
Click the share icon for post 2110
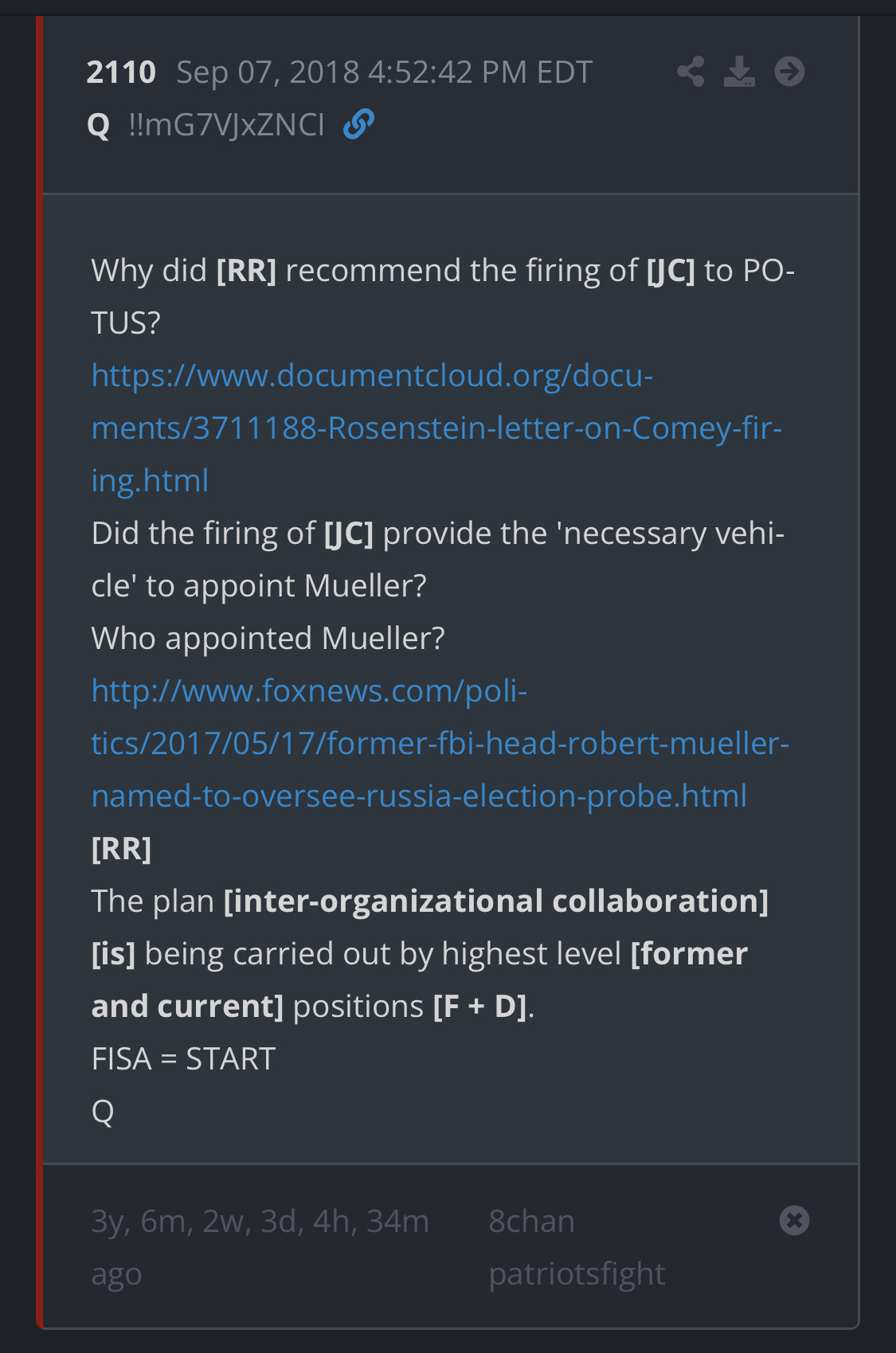click(x=691, y=72)
